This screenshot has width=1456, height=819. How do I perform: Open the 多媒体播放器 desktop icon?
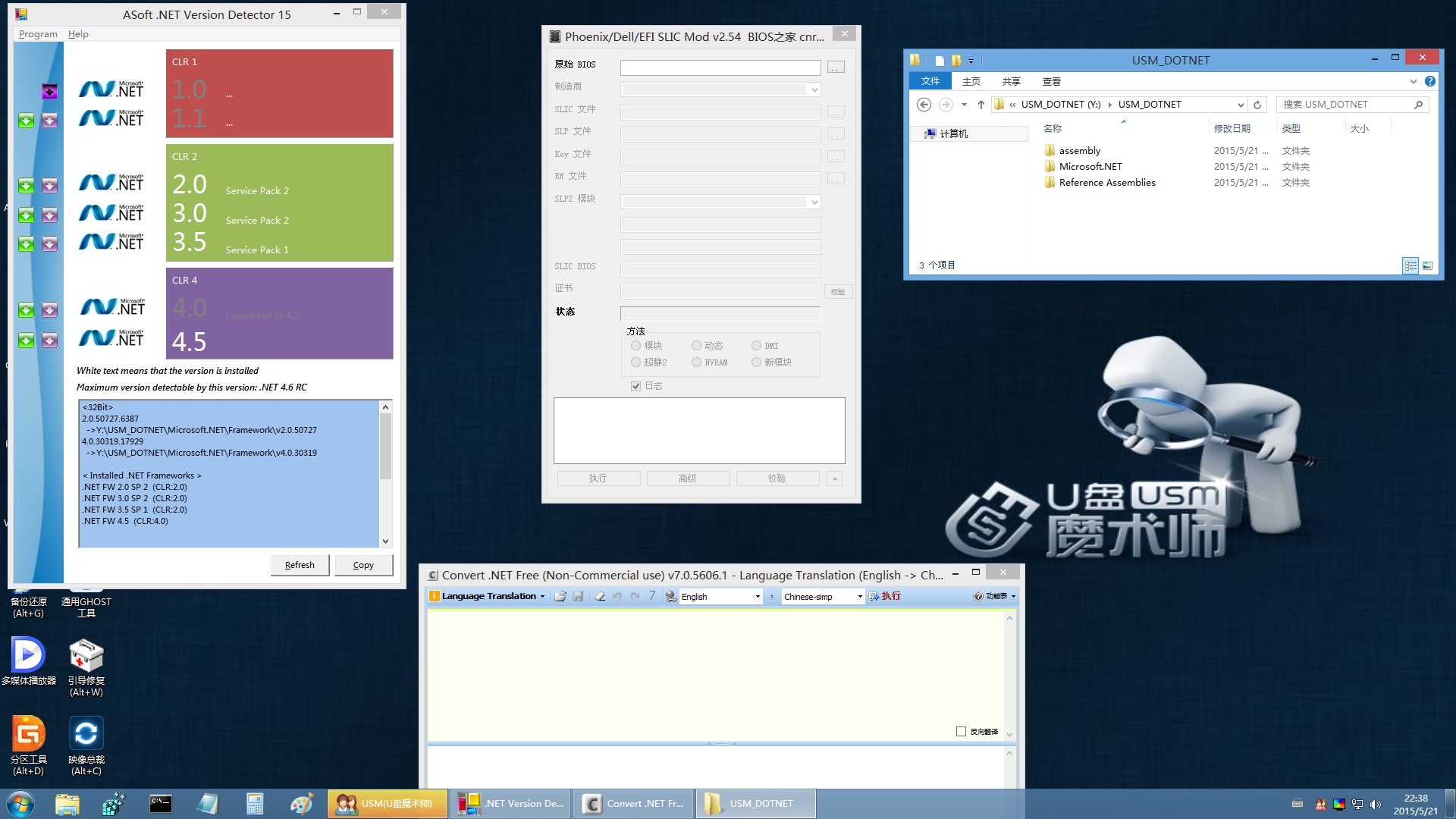pyautogui.click(x=29, y=661)
